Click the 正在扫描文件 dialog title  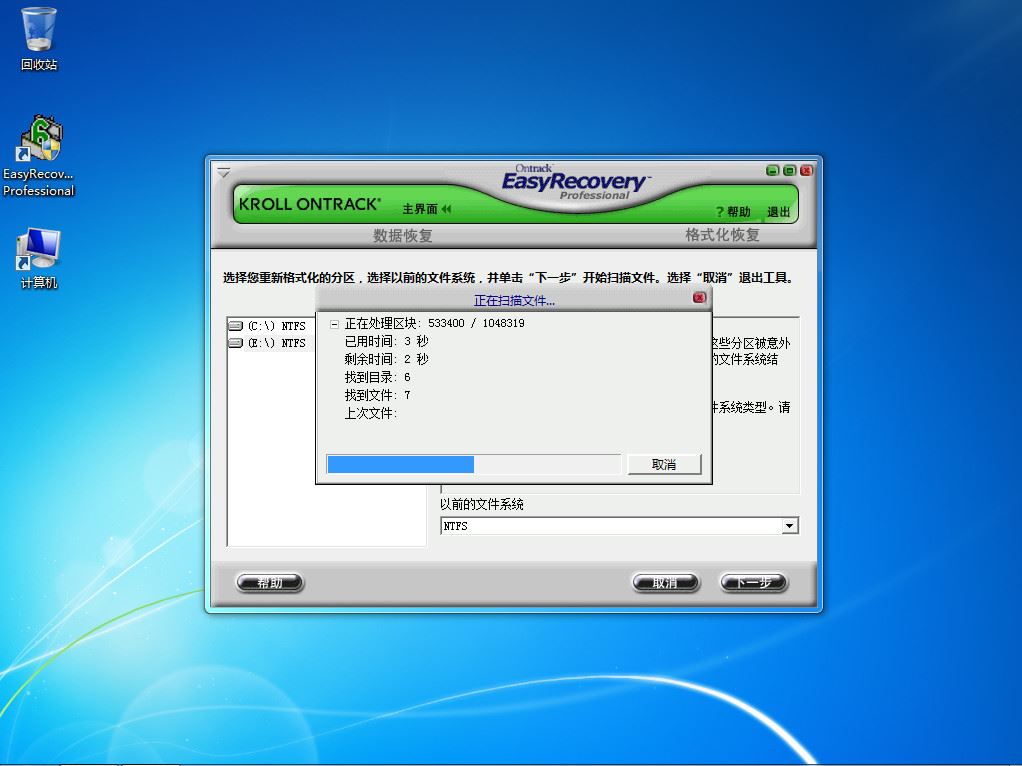point(514,301)
